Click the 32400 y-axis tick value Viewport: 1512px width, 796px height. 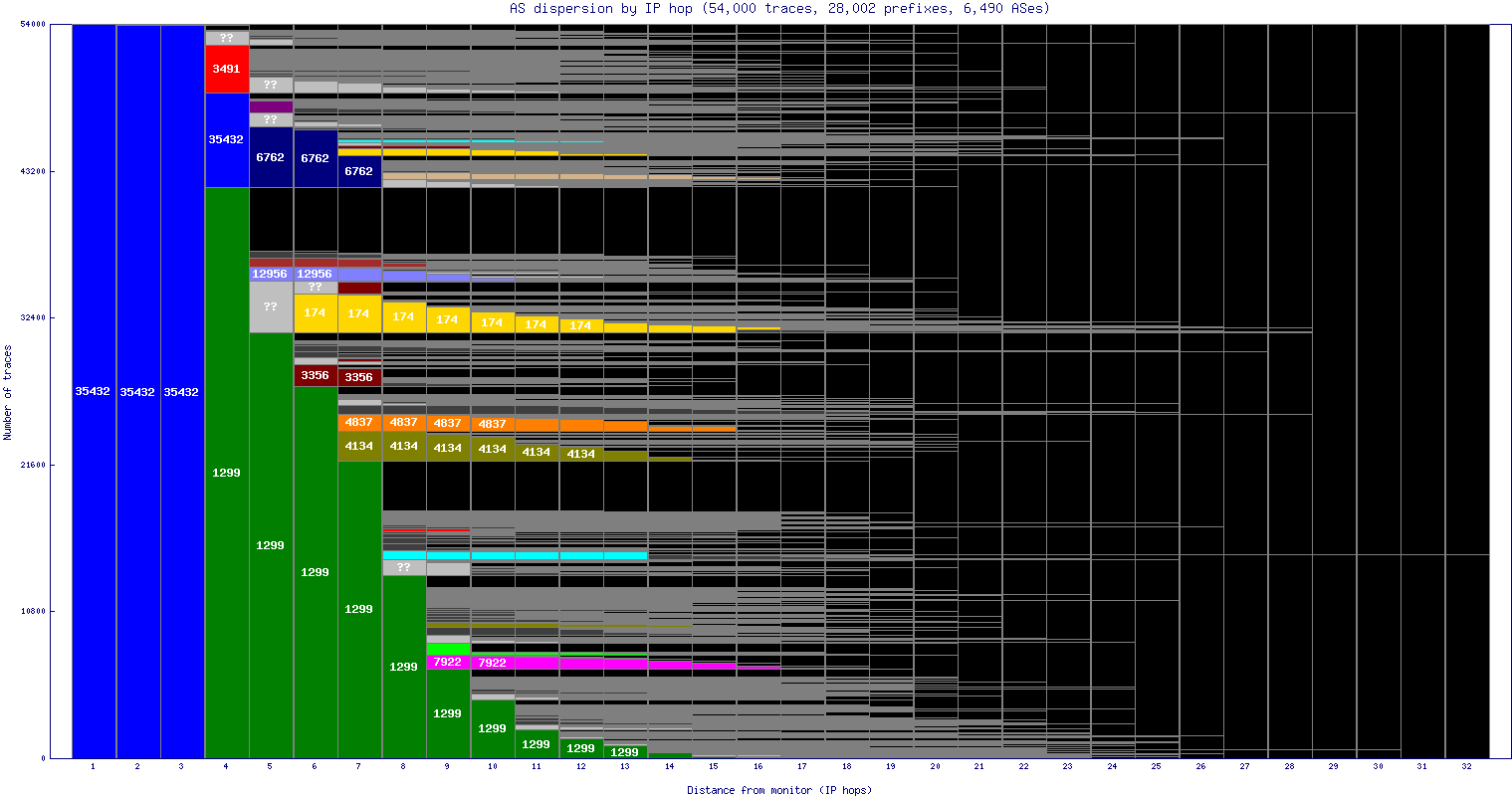coord(32,317)
